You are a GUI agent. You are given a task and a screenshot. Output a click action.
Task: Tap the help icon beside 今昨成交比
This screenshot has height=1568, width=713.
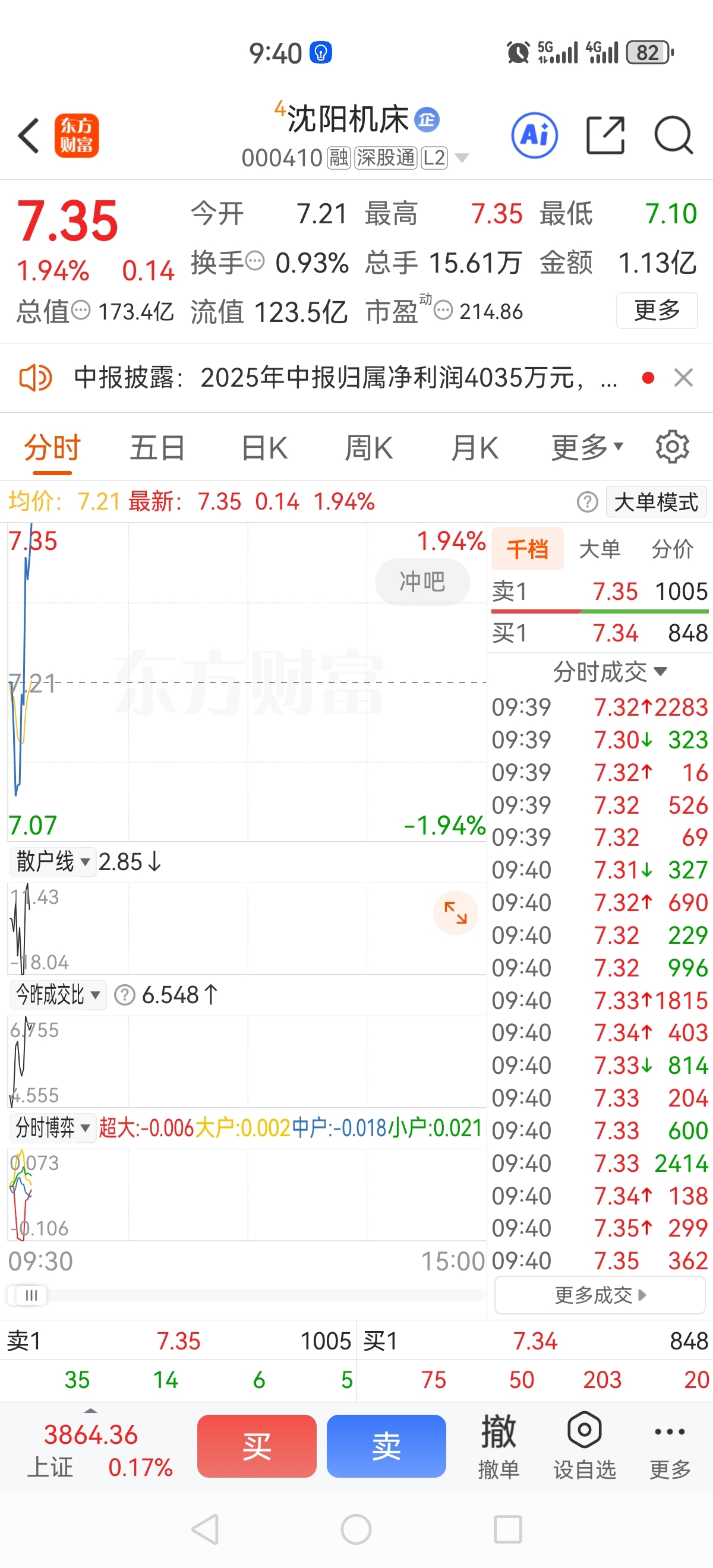(125, 995)
